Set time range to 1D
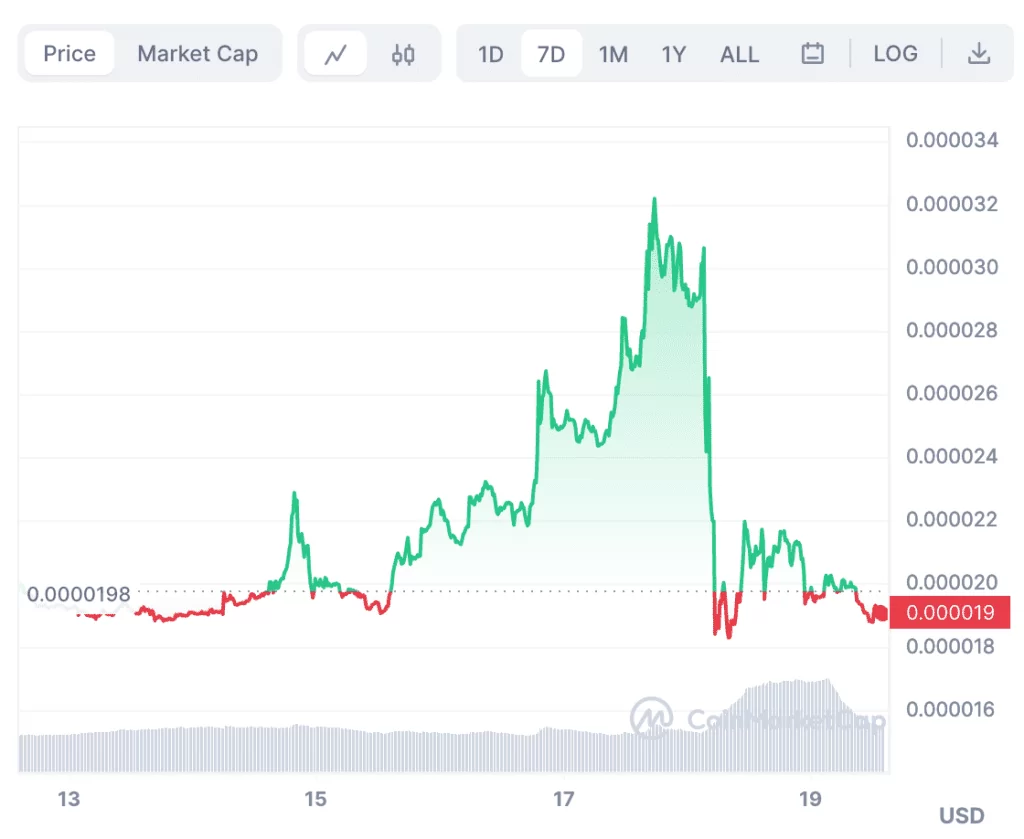This screenshot has width=1024, height=839. (490, 54)
